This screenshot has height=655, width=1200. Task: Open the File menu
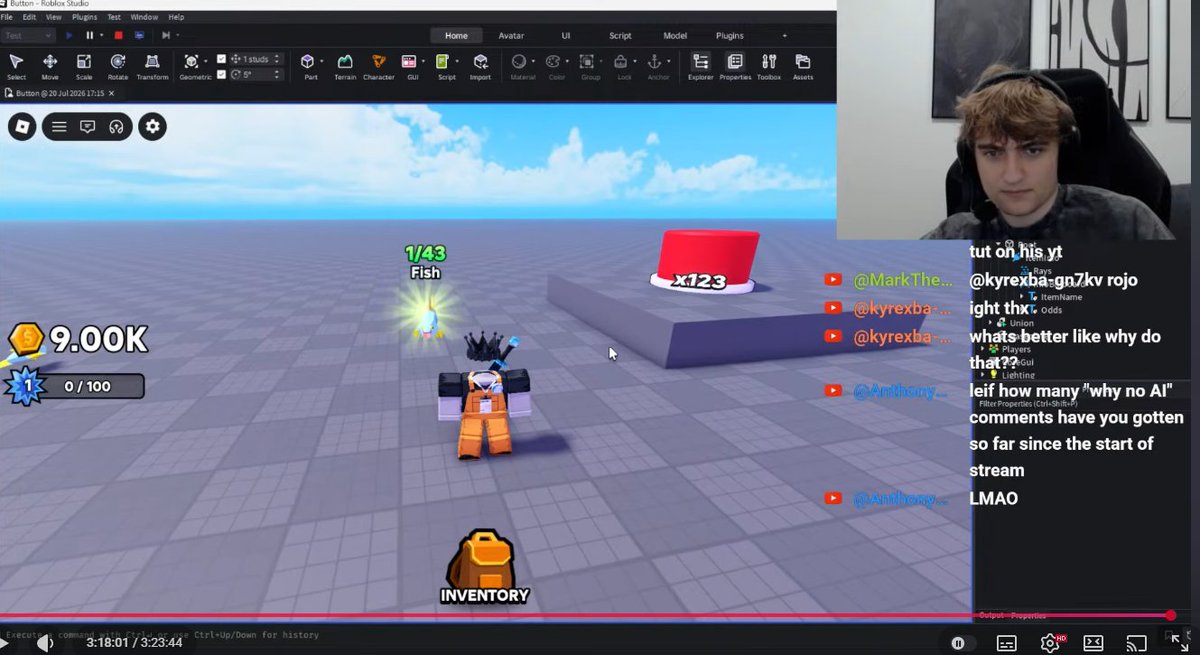6,17
